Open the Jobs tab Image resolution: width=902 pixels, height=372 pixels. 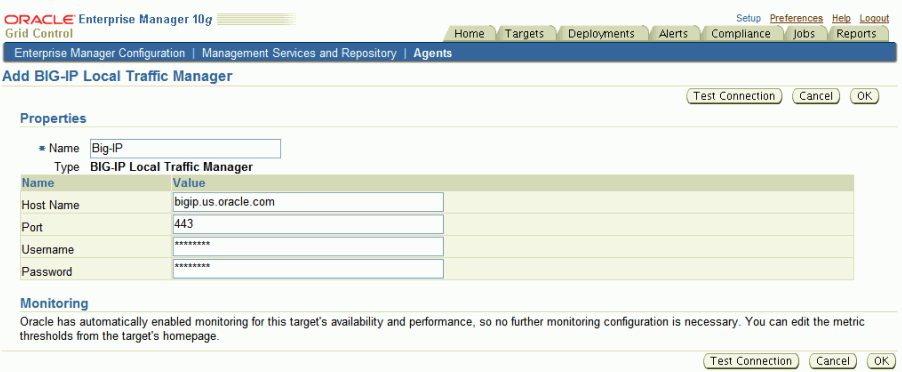804,33
